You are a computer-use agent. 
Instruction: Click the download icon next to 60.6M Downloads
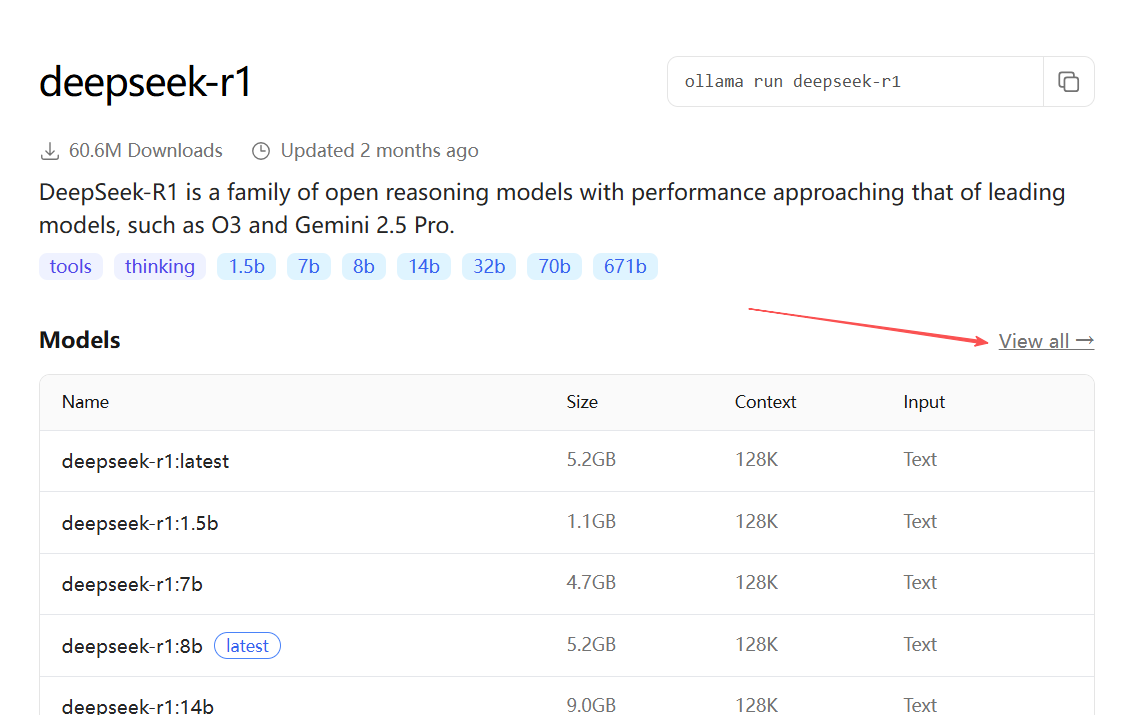tap(50, 151)
